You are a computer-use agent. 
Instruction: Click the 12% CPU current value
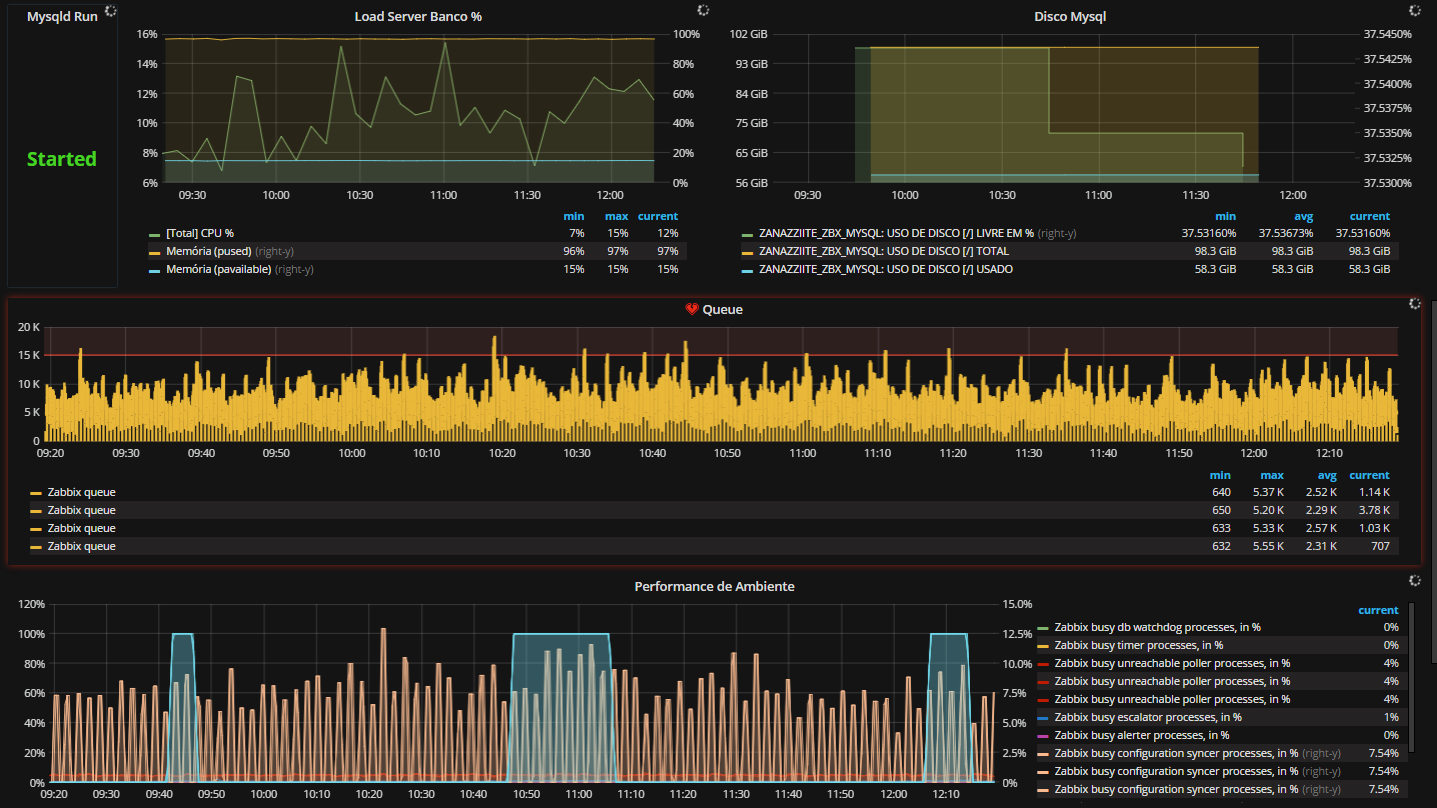click(x=666, y=233)
